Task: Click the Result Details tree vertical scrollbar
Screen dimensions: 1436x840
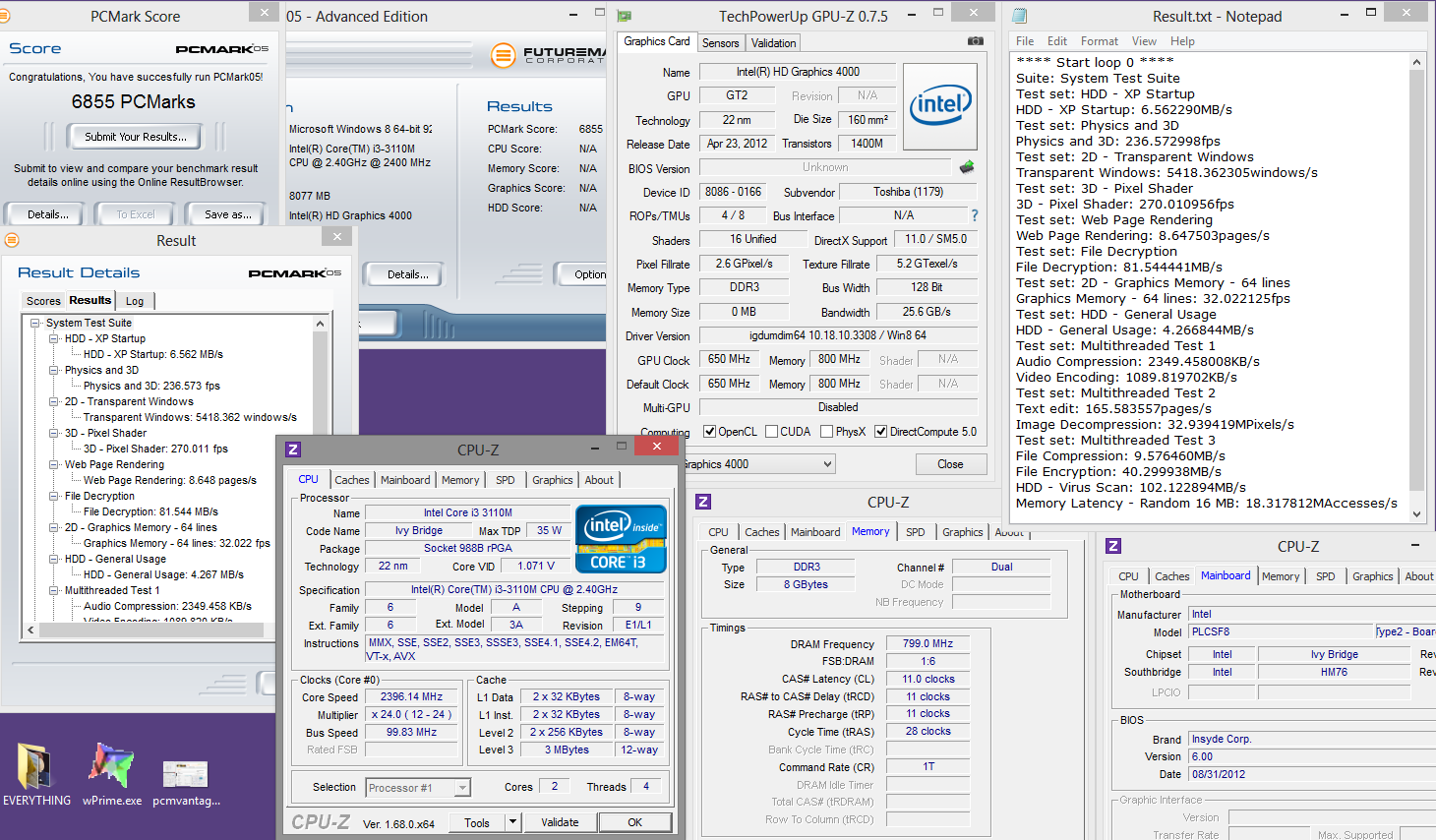Action: (x=320, y=468)
